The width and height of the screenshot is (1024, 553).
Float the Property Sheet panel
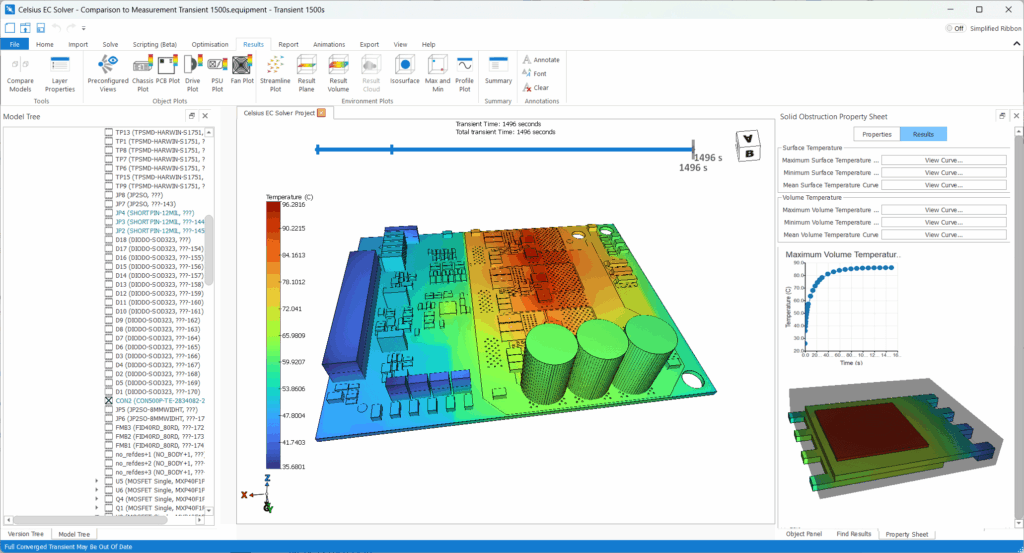coord(1002,116)
